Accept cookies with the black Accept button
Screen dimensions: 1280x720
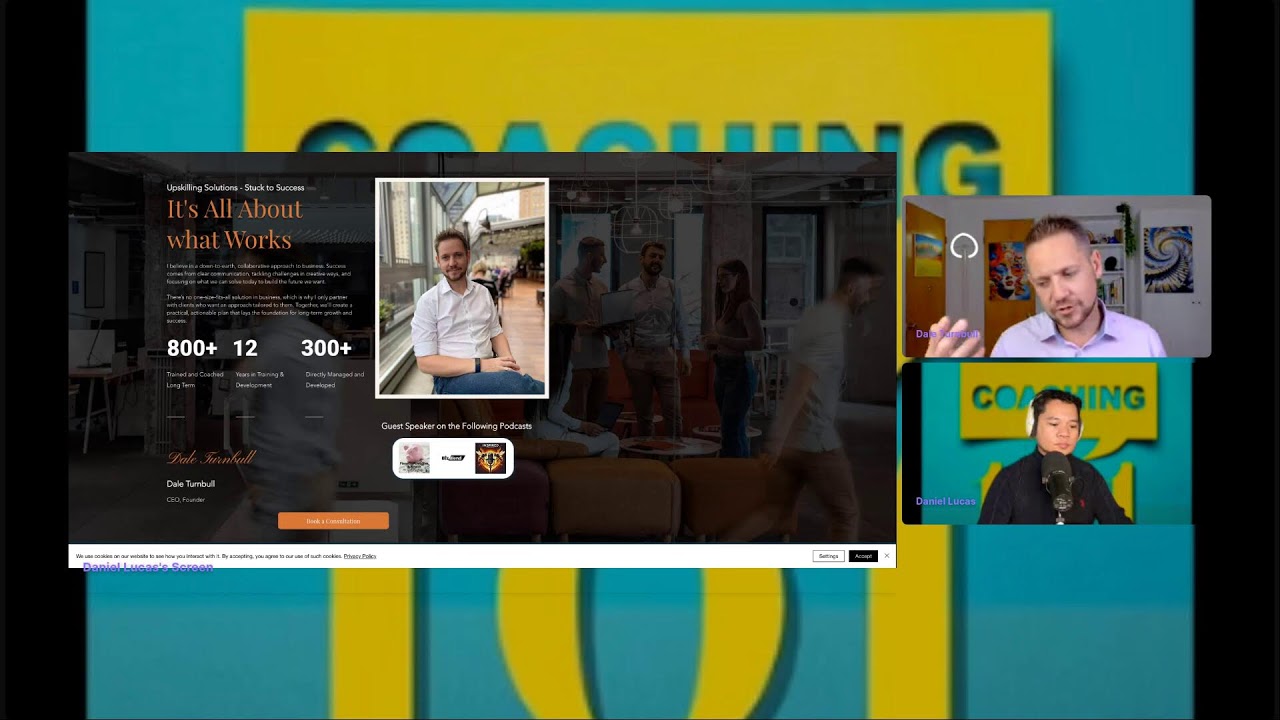(x=863, y=556)
